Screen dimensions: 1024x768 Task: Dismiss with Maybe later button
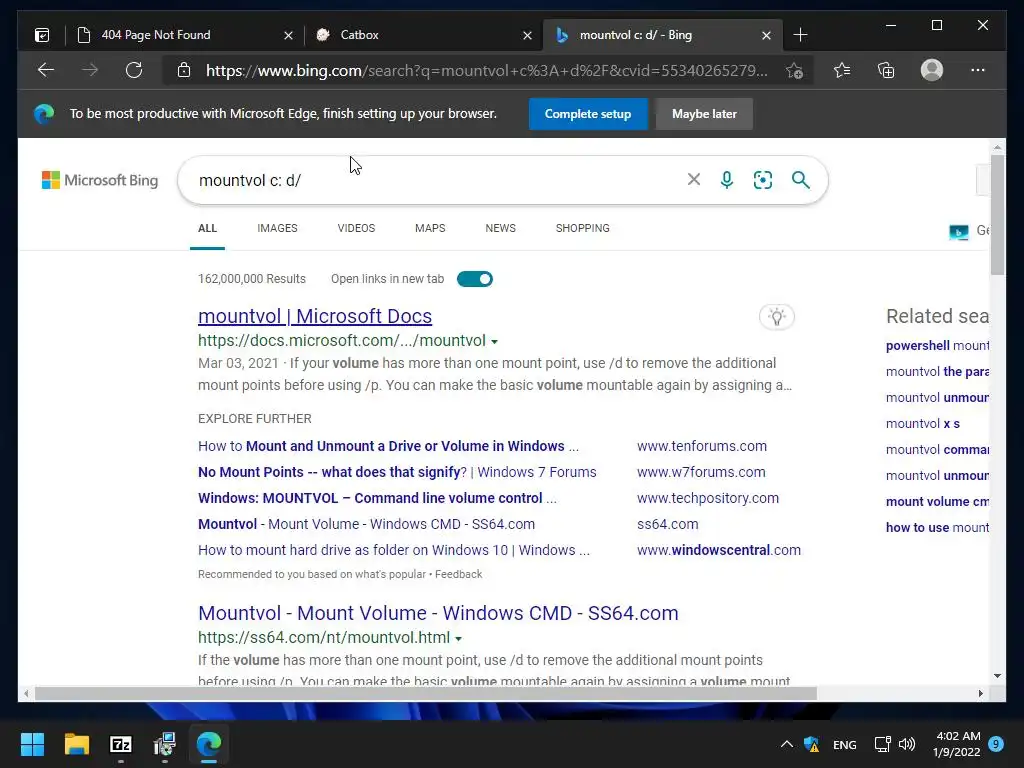coord(704,114)
